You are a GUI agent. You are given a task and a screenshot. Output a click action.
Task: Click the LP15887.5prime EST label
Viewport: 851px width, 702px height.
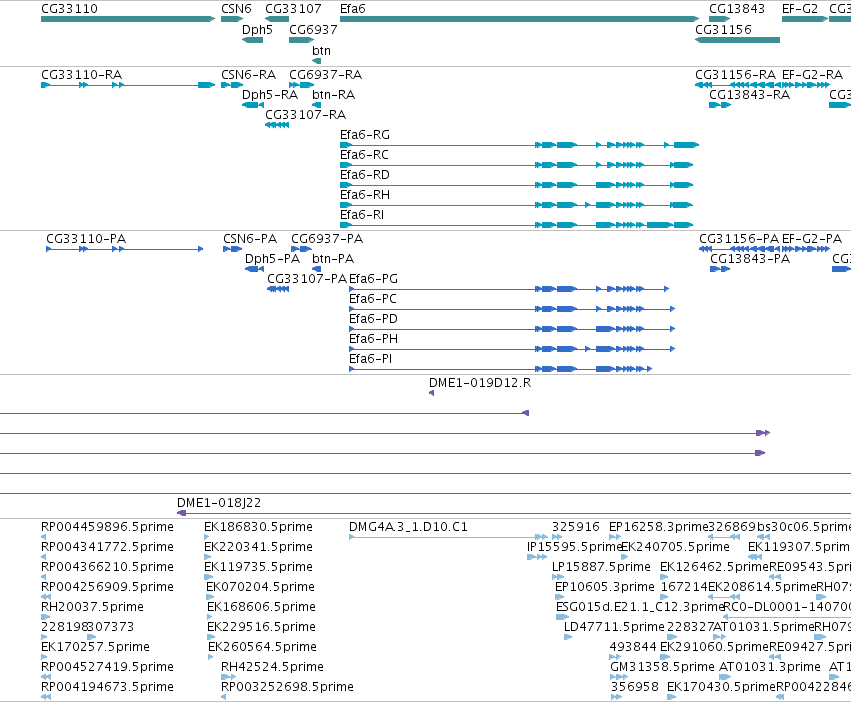click(601, 567)
